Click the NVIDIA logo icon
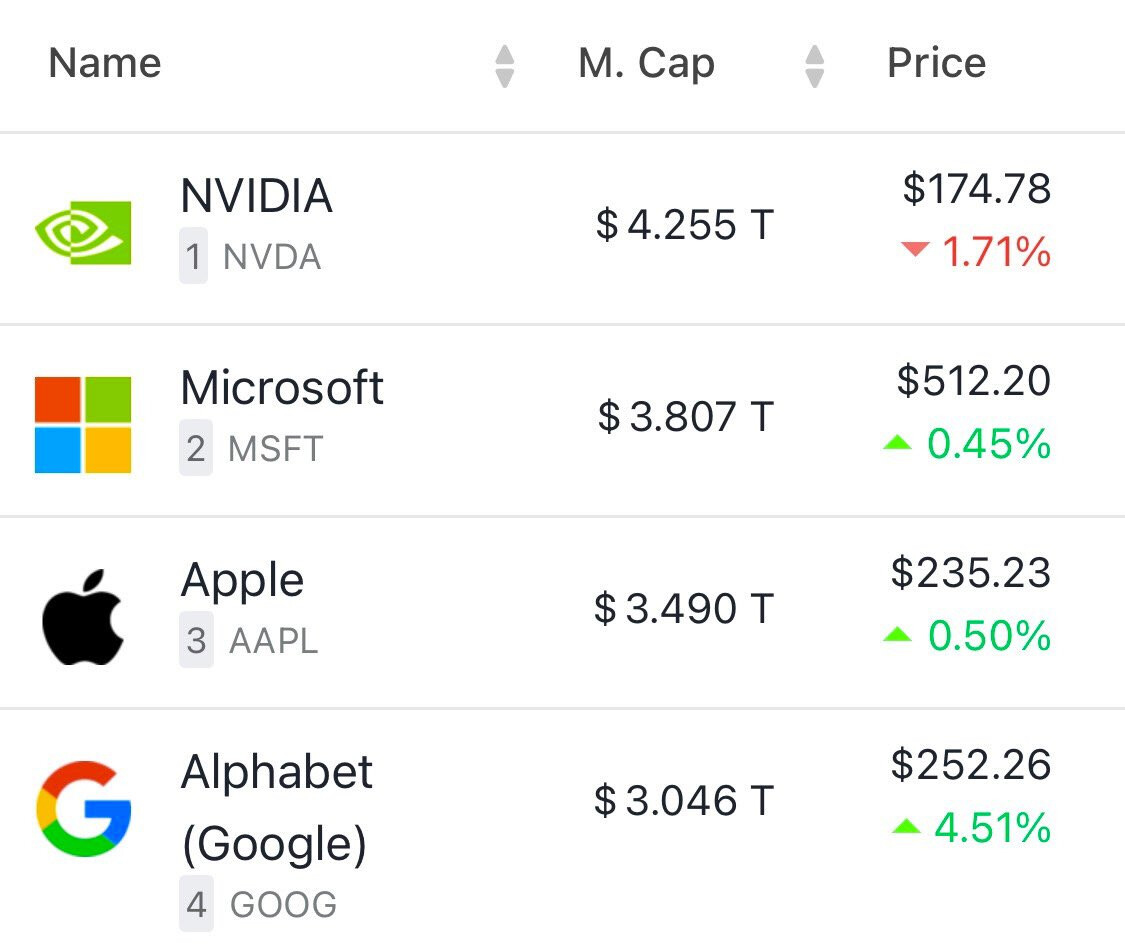 pyautogui.click(x=83, y=232)
